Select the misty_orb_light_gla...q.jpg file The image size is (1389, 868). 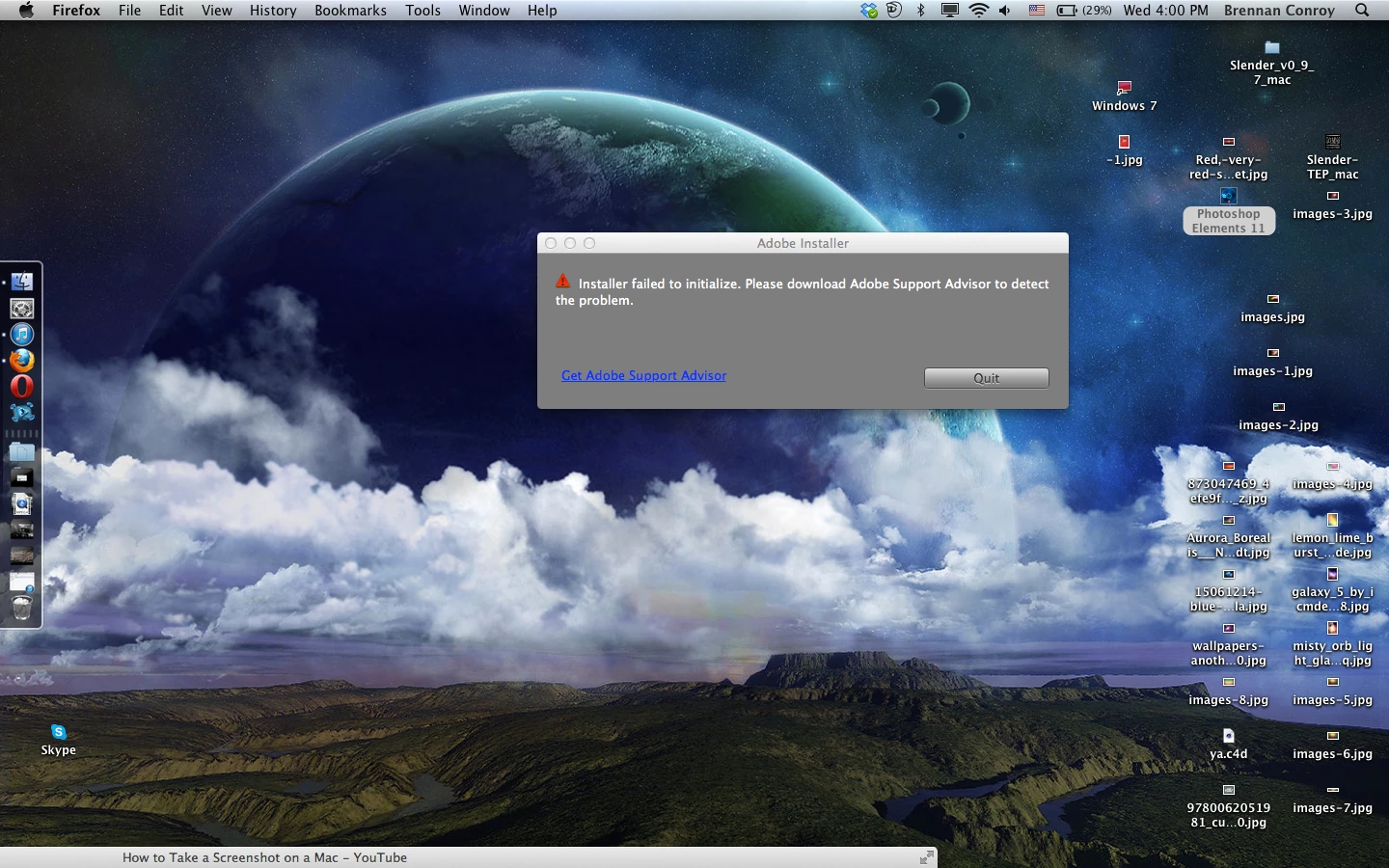(1332, 644)
